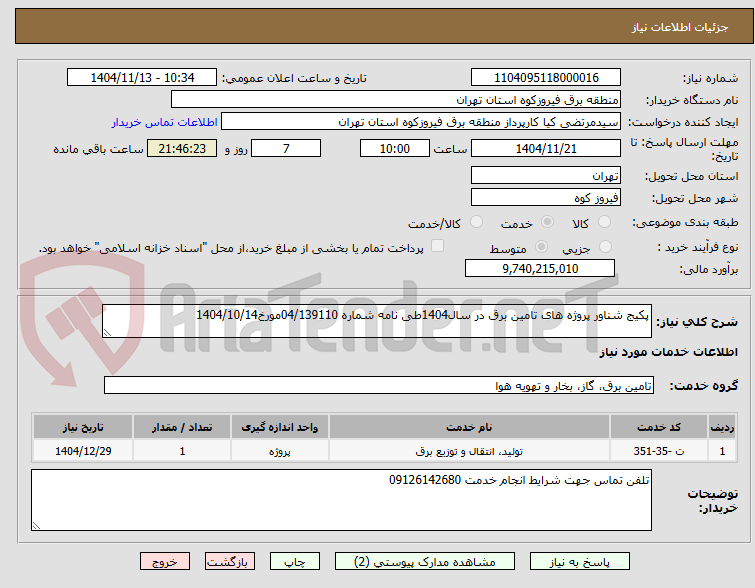Click the شماره نیاز field 1104095118000016
This screenshot has height=588, width=755.
[546, 78]
